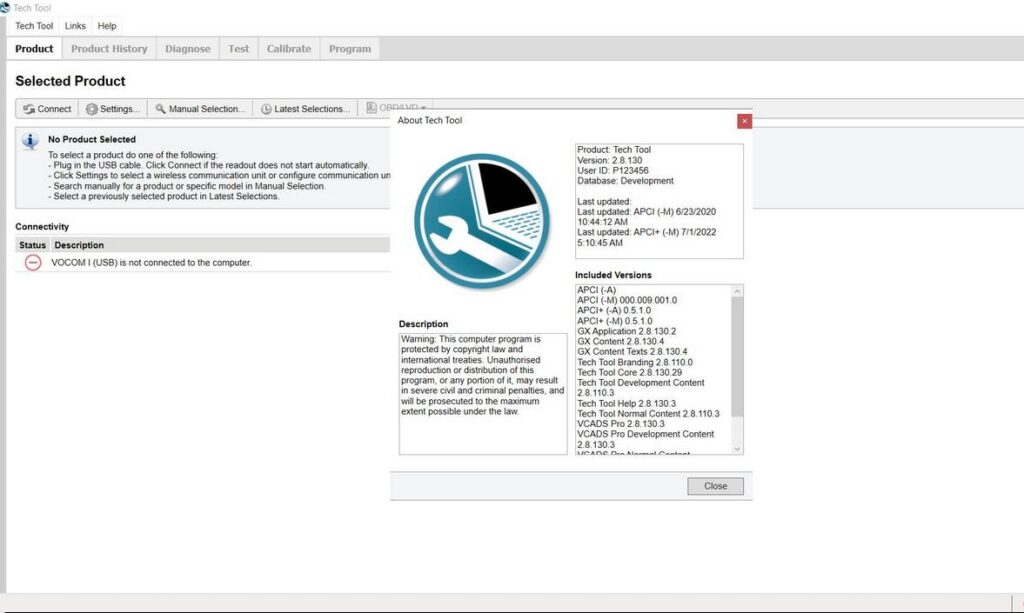
Task: Open the Links menu
Action: [x=75, y=25]
